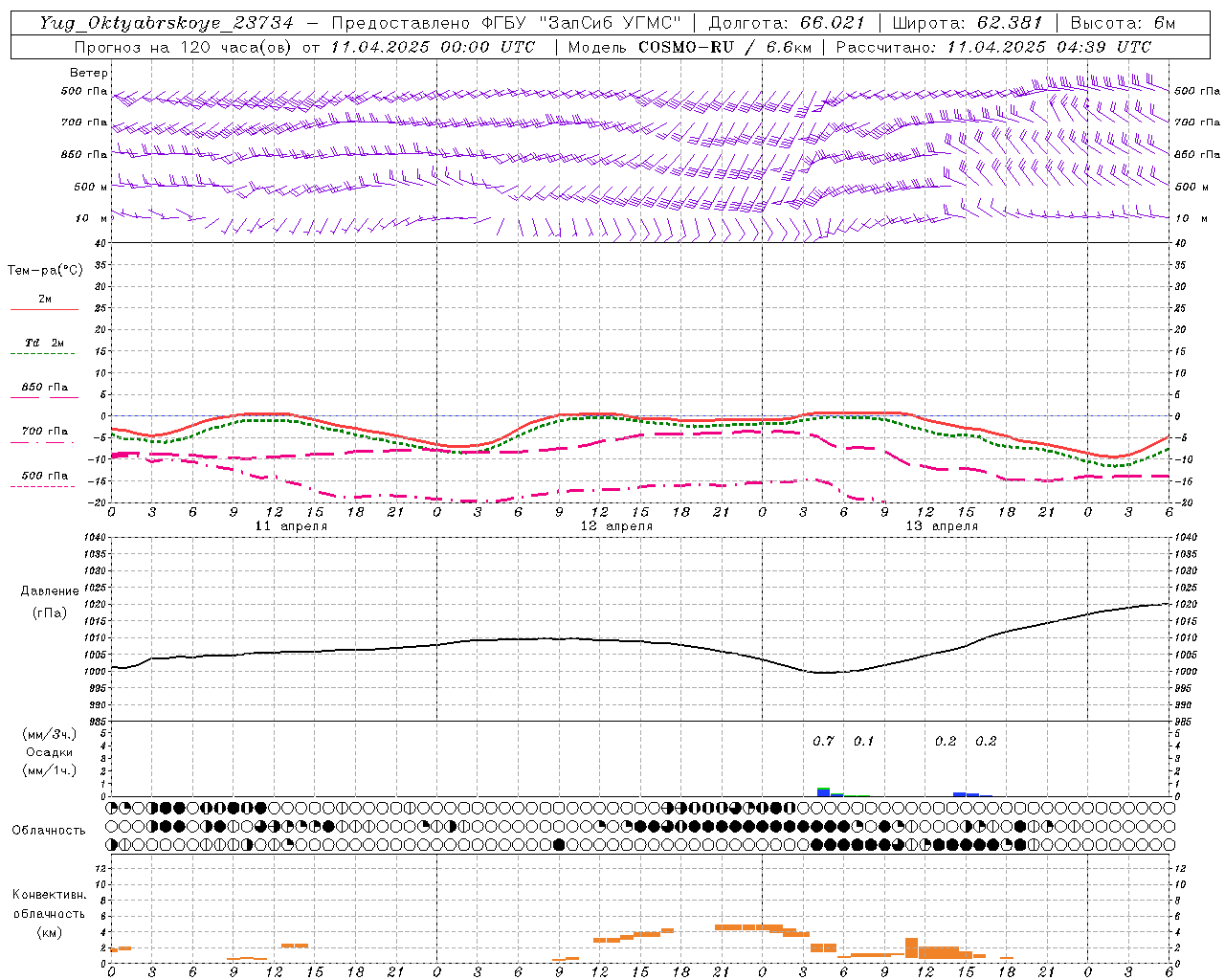
Task: Click the 11 апреля date label
Action: (x=291, y=526)
